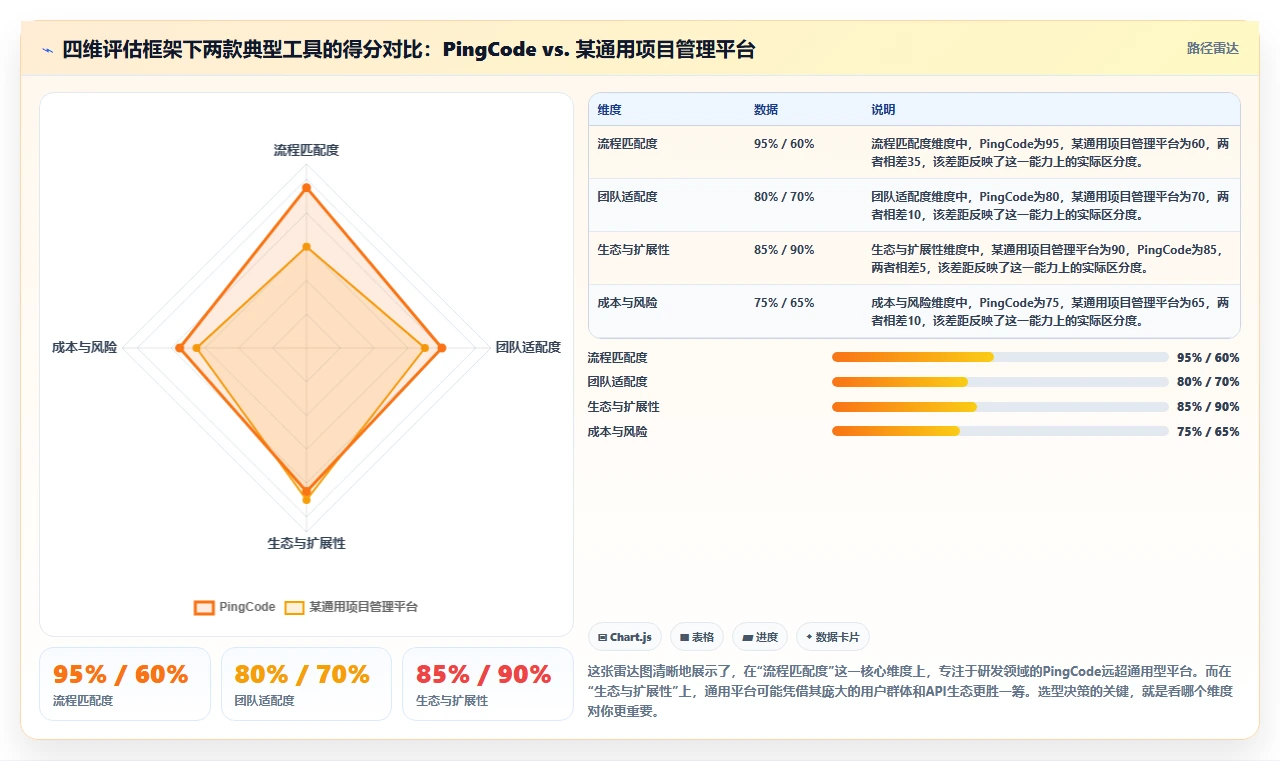This screenshot has height=761, width=1280.
Task: Click the 流程匹配度 description explaining the 35 gap
Action: pos(1050,152)
